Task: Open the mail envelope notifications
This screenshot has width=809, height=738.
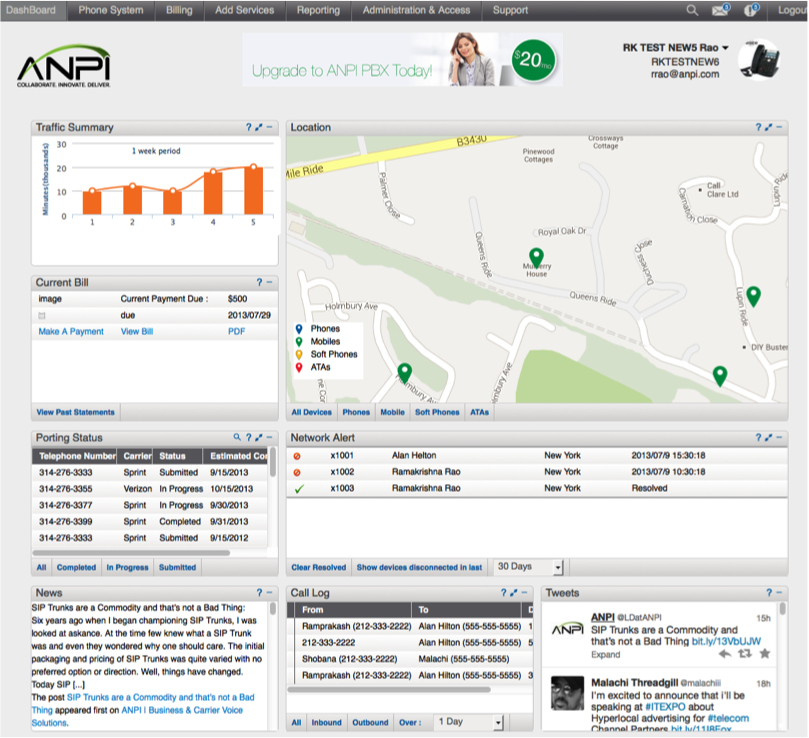Action: [719, 10]
